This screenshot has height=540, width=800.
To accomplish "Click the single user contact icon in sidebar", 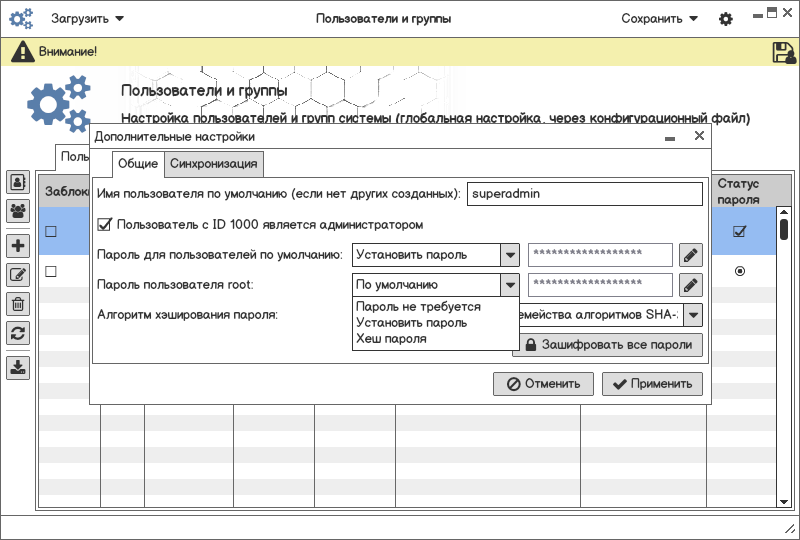I will [x=18, y=182].
